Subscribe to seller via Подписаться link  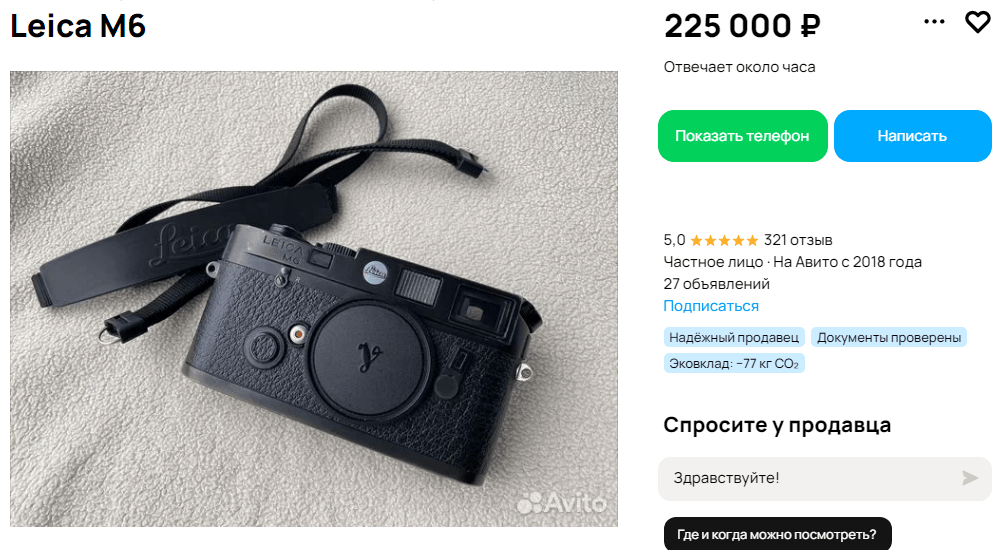(711, 306)
